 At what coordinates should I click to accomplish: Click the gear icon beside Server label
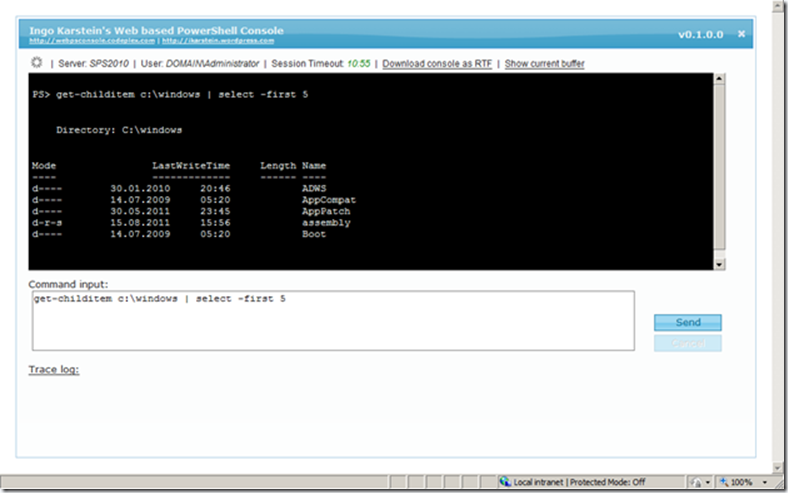[x=37, y=62]
